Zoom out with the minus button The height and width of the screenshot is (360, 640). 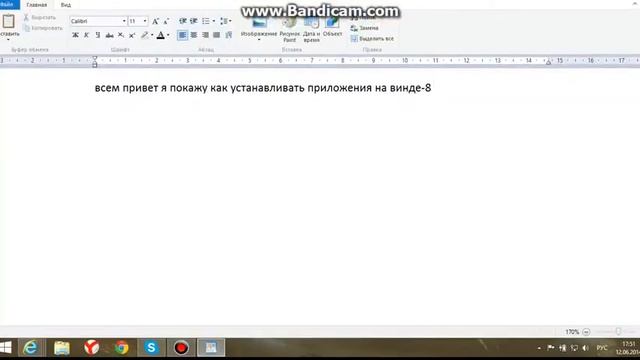click(586, 332)
